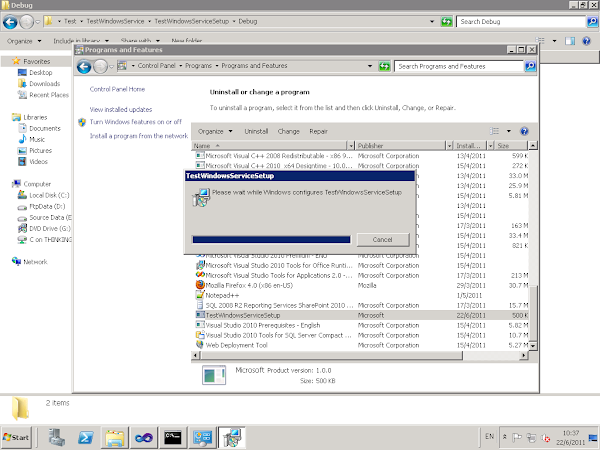The width and height of the screenshot is (600, 450).
Task: Select Visual Studio 2010 Prerequisites - English row
Action: [362, 325]
